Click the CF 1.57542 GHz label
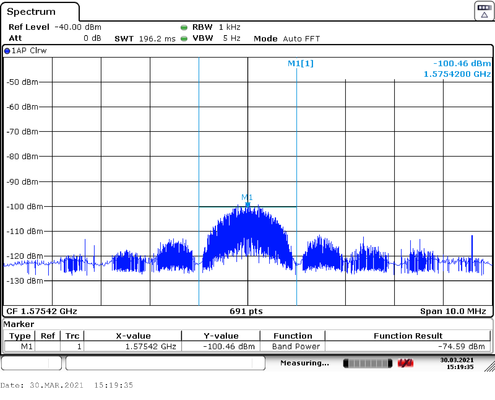This screenshot has width=495, height=400. [x=42, y=311]
